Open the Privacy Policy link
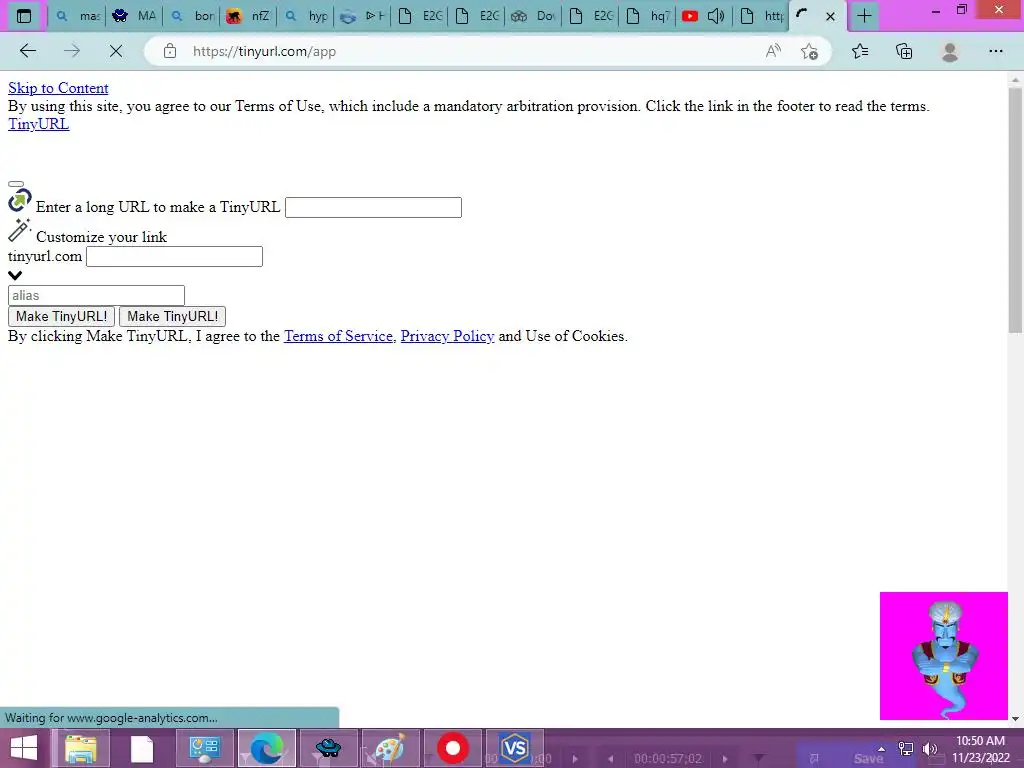This screenshot has width=1024, height=768. pos(447,336)
